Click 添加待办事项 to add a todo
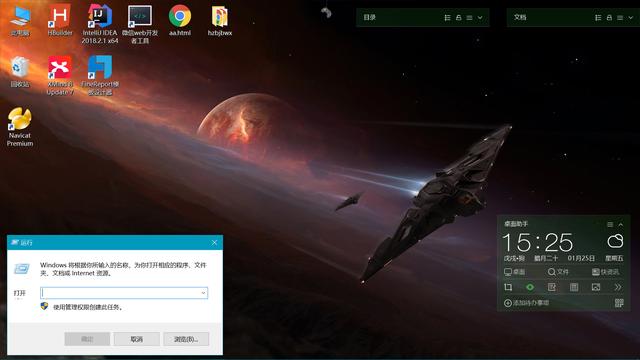 527,303
